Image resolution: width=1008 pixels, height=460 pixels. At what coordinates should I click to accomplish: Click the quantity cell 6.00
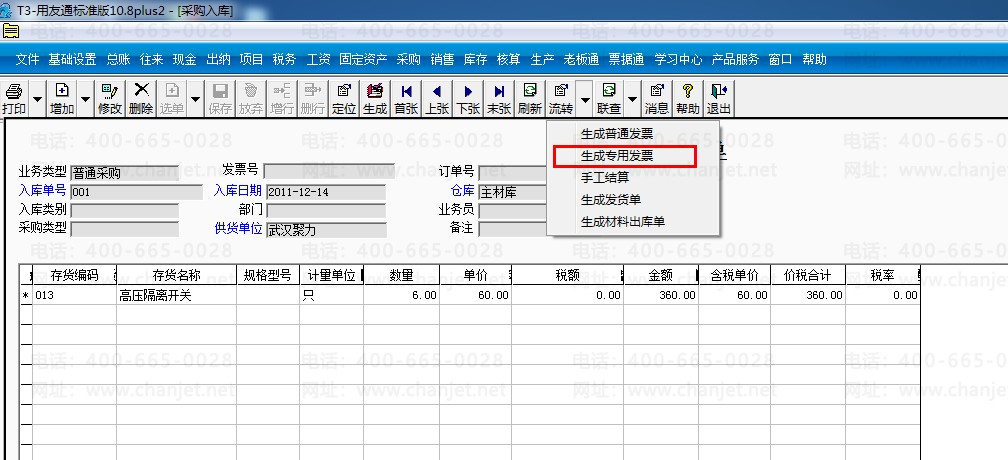402,296
